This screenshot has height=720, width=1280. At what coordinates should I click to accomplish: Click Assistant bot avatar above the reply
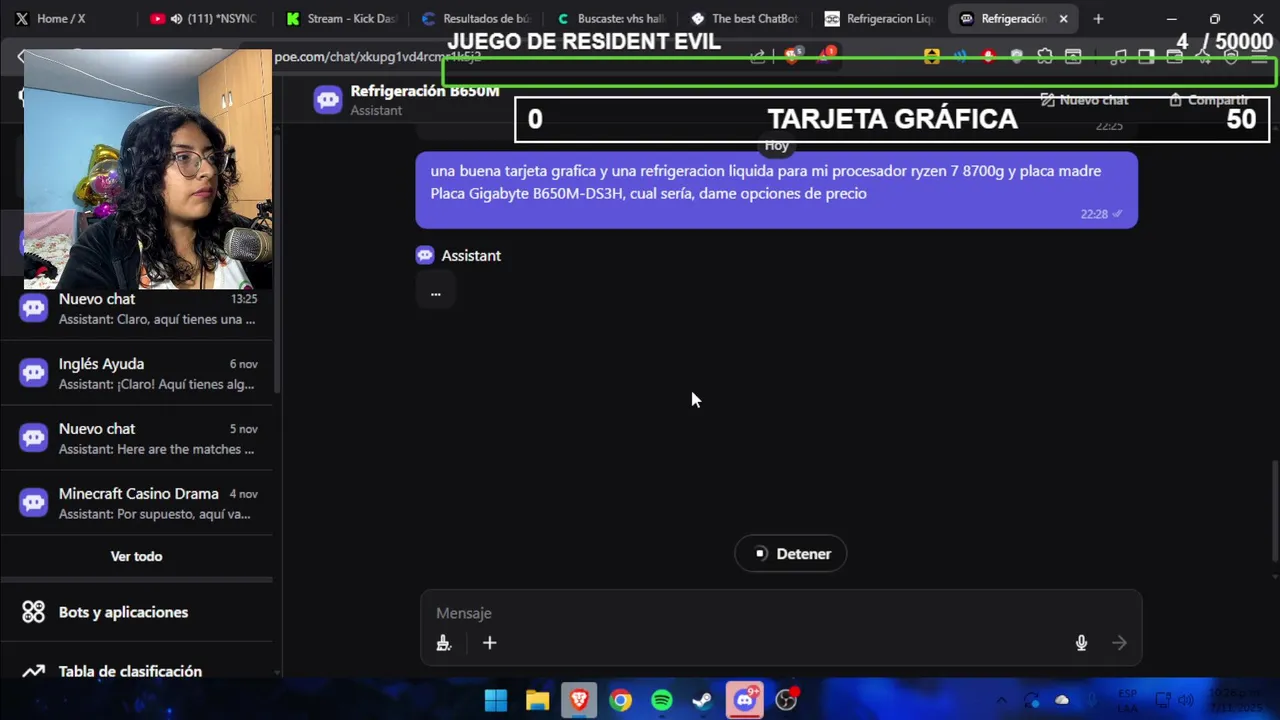click(x=425, y=255)
